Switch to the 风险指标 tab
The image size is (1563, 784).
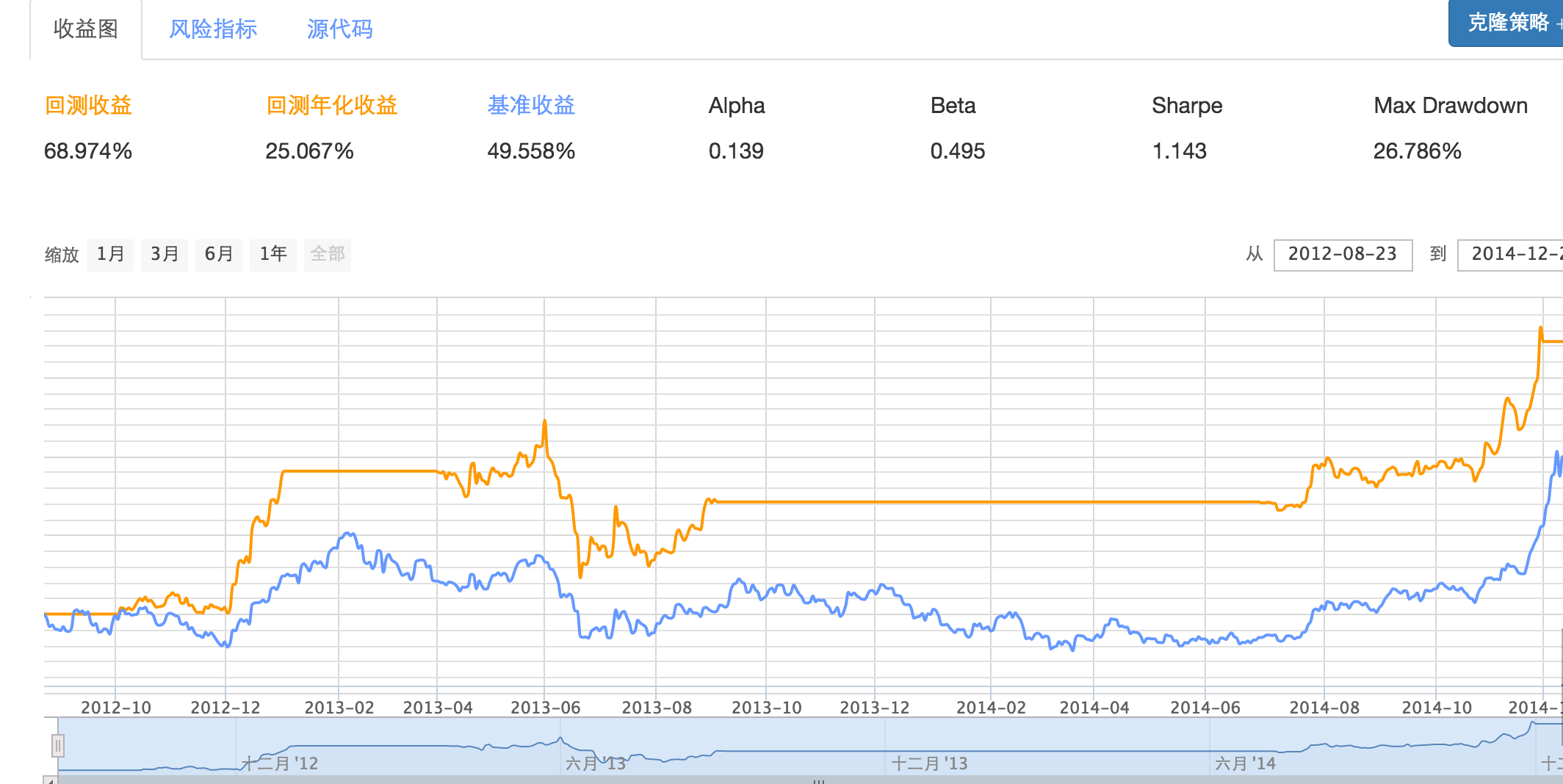pyautogui.click(x=213, y=29)
